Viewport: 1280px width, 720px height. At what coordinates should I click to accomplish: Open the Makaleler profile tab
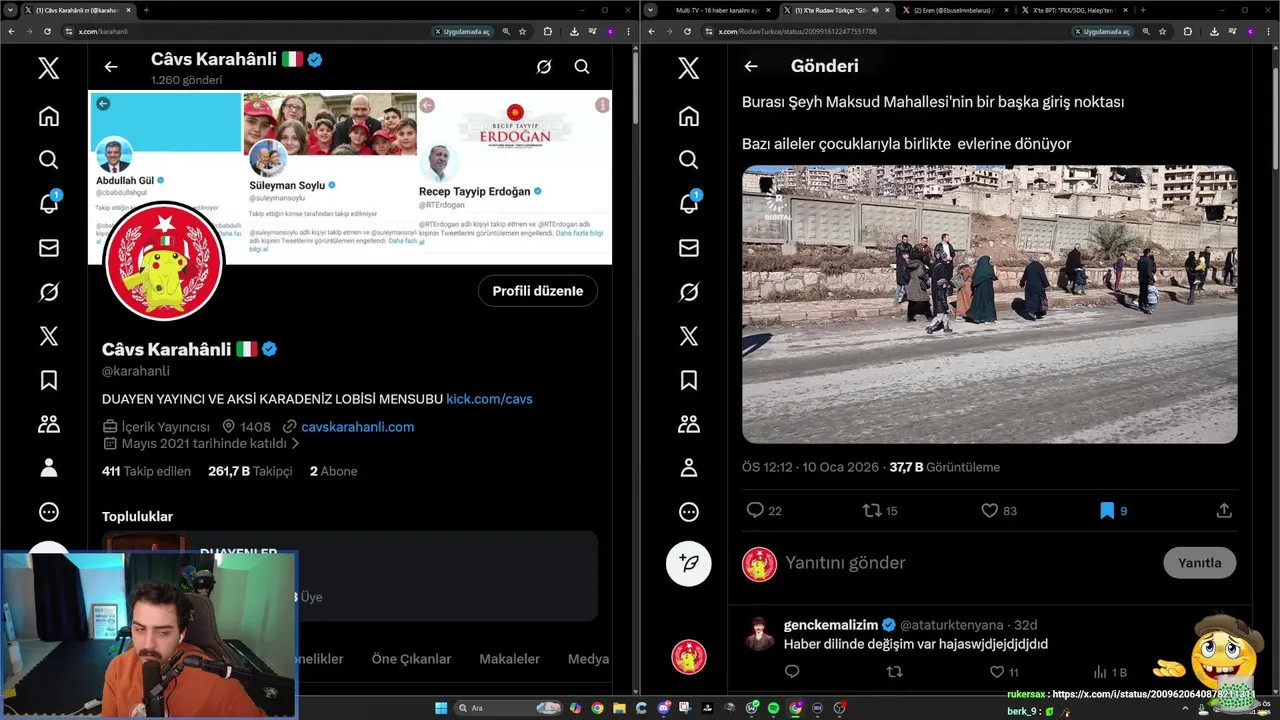(509, 659)
